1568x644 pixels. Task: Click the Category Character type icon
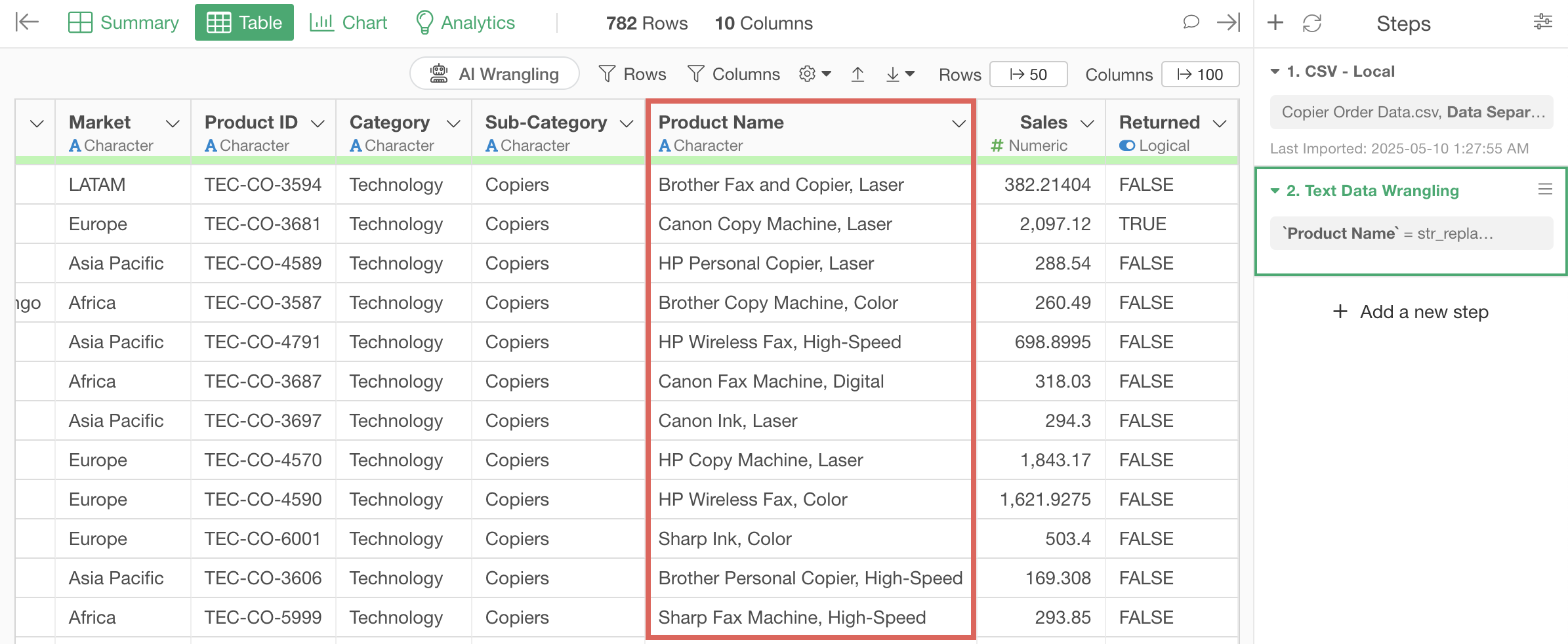coord(356,146)
